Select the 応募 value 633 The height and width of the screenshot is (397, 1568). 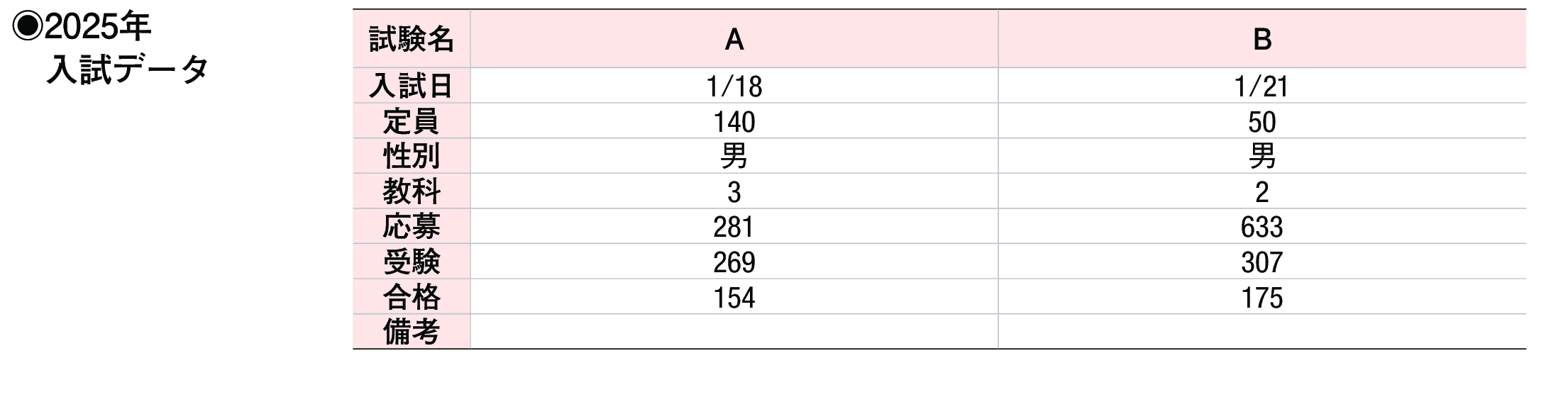(1262, 227)
